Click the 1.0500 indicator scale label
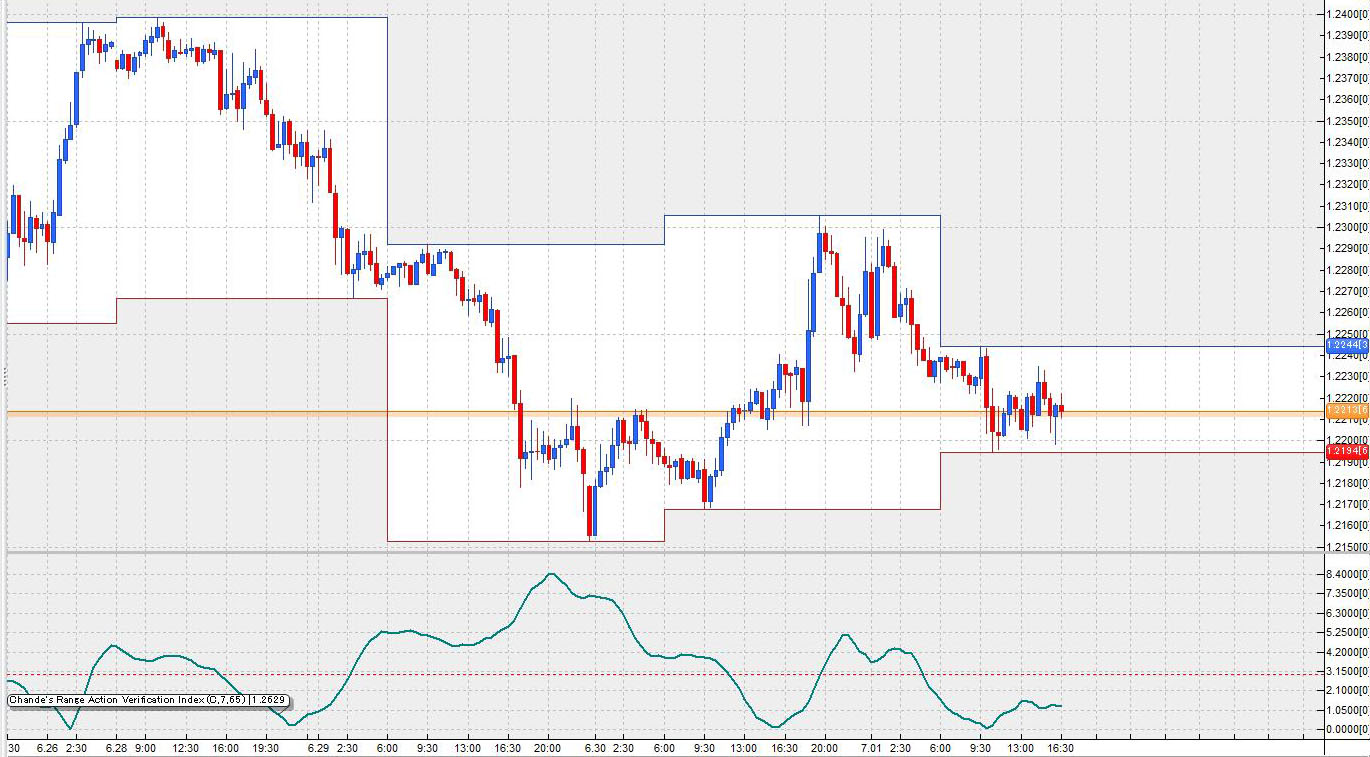Screen dimensions: 1370x757 click(1348, 710)
